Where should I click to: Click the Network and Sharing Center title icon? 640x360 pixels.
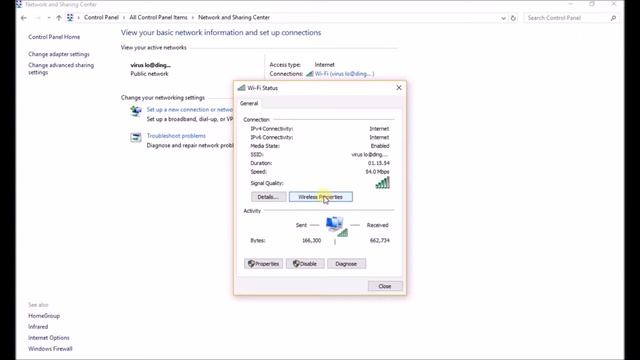pos(19,4)
